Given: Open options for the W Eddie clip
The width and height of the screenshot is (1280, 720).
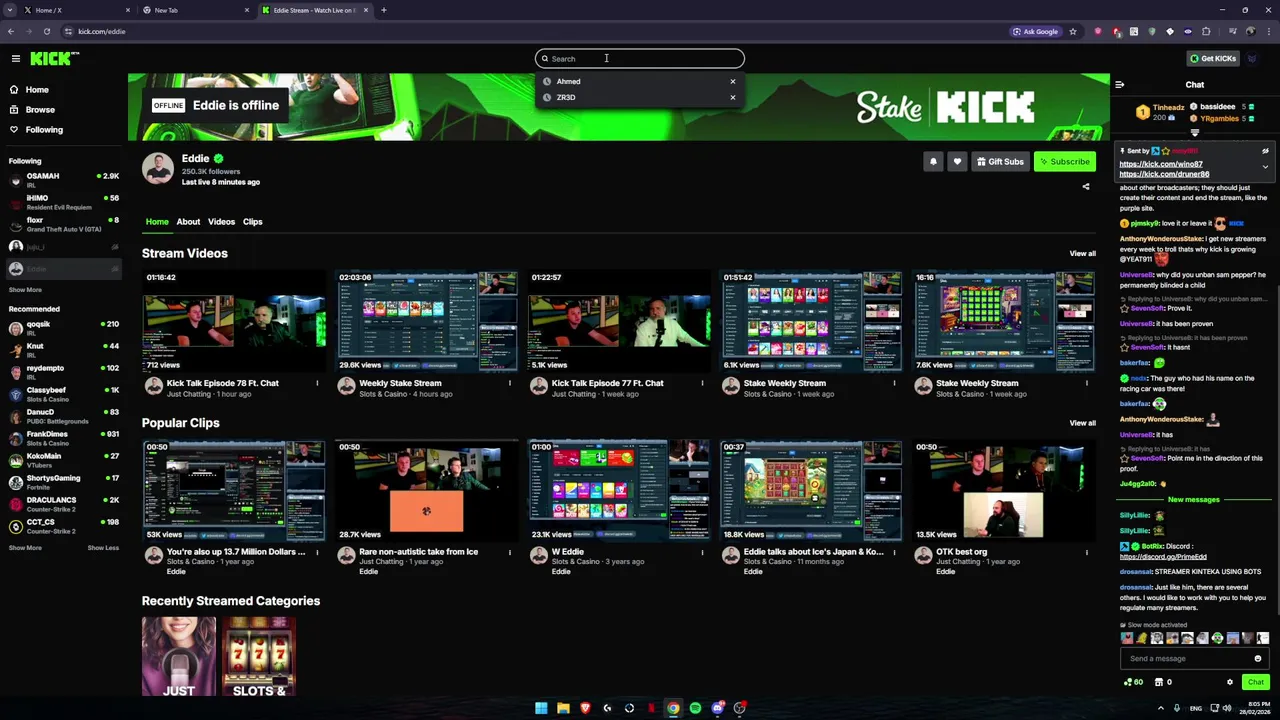Looking at the screenshot, I should [x=702, y=552].
